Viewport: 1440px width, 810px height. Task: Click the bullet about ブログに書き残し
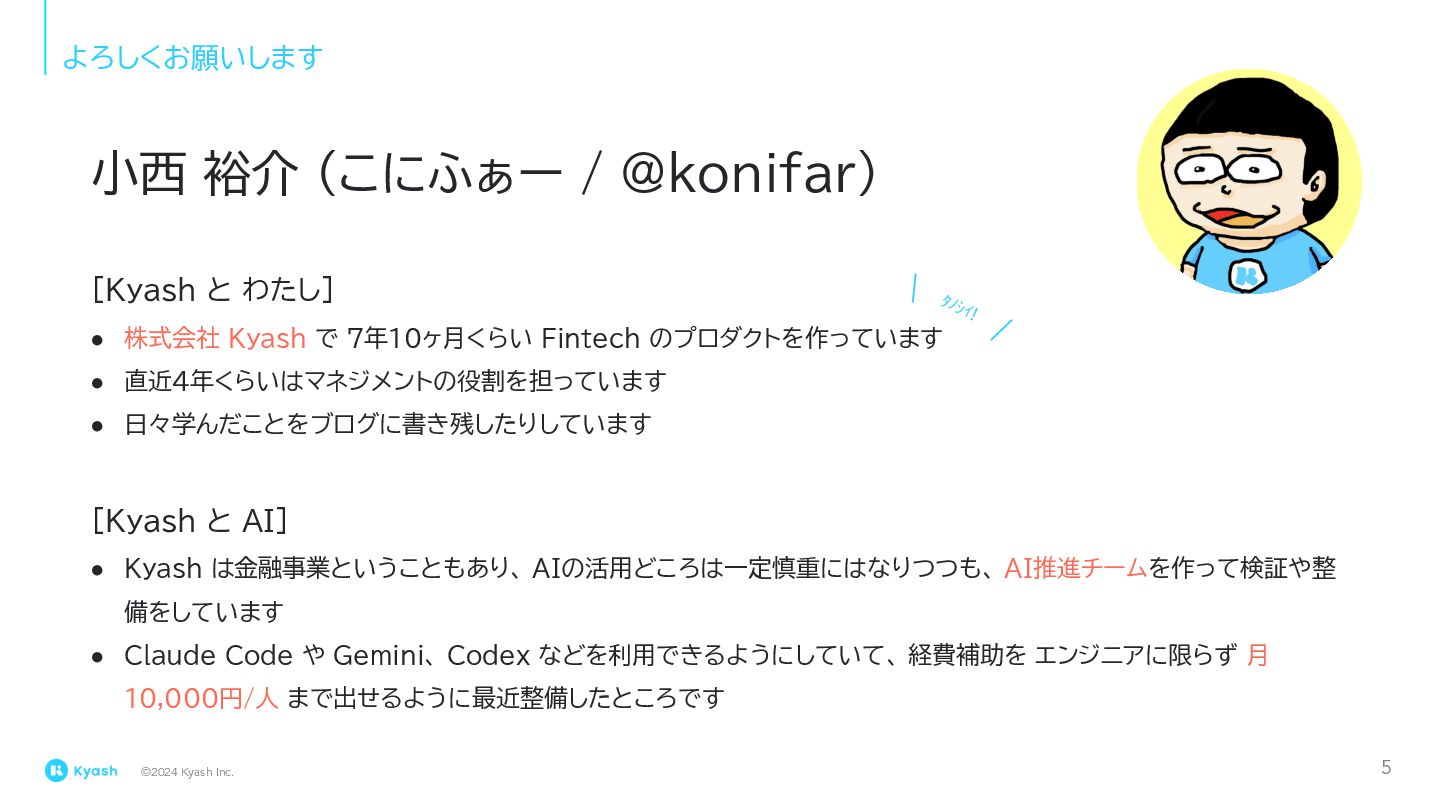388,424
